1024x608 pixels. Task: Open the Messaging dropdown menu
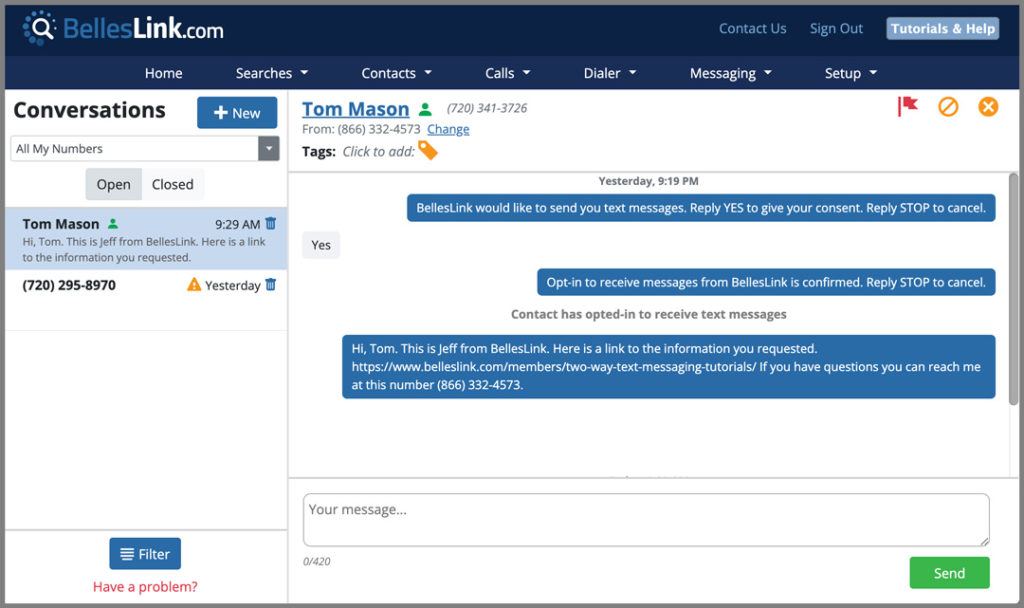tap(731, 72)
